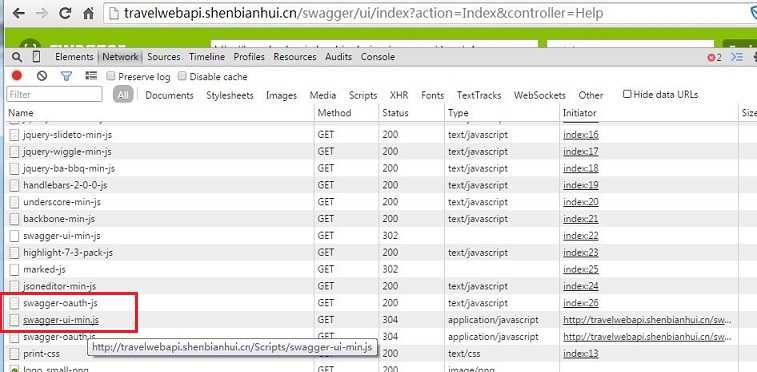This screenshot has width=757, height=372.
Task: Follow initiator link index:16
Action: pos(581,135)
